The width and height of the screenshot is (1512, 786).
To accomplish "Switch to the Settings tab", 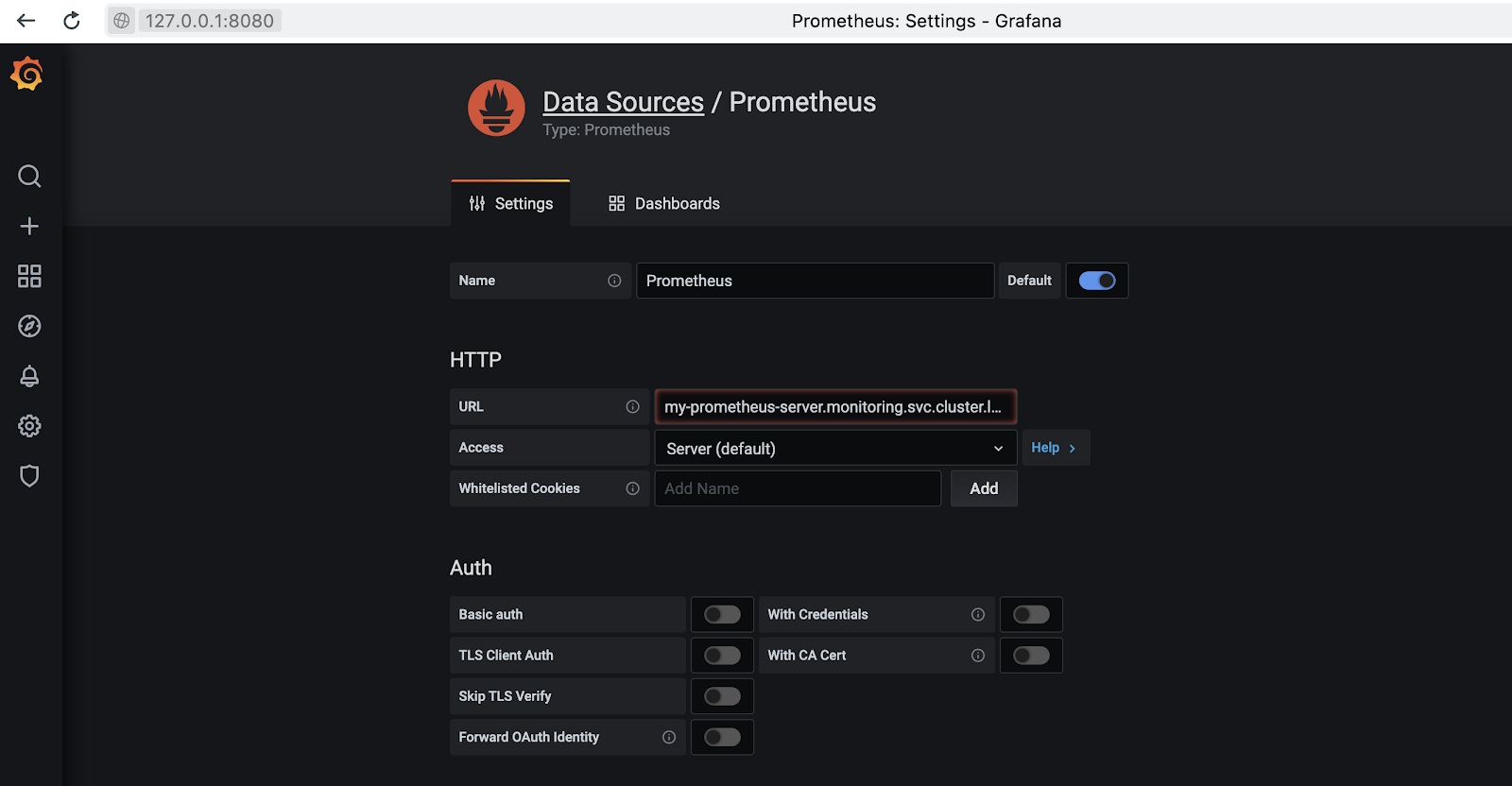I will coord(511,203).
